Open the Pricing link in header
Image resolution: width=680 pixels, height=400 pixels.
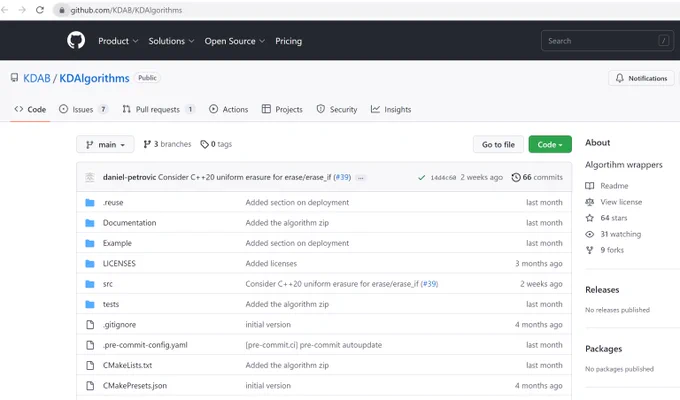click(x=288, y=41)
